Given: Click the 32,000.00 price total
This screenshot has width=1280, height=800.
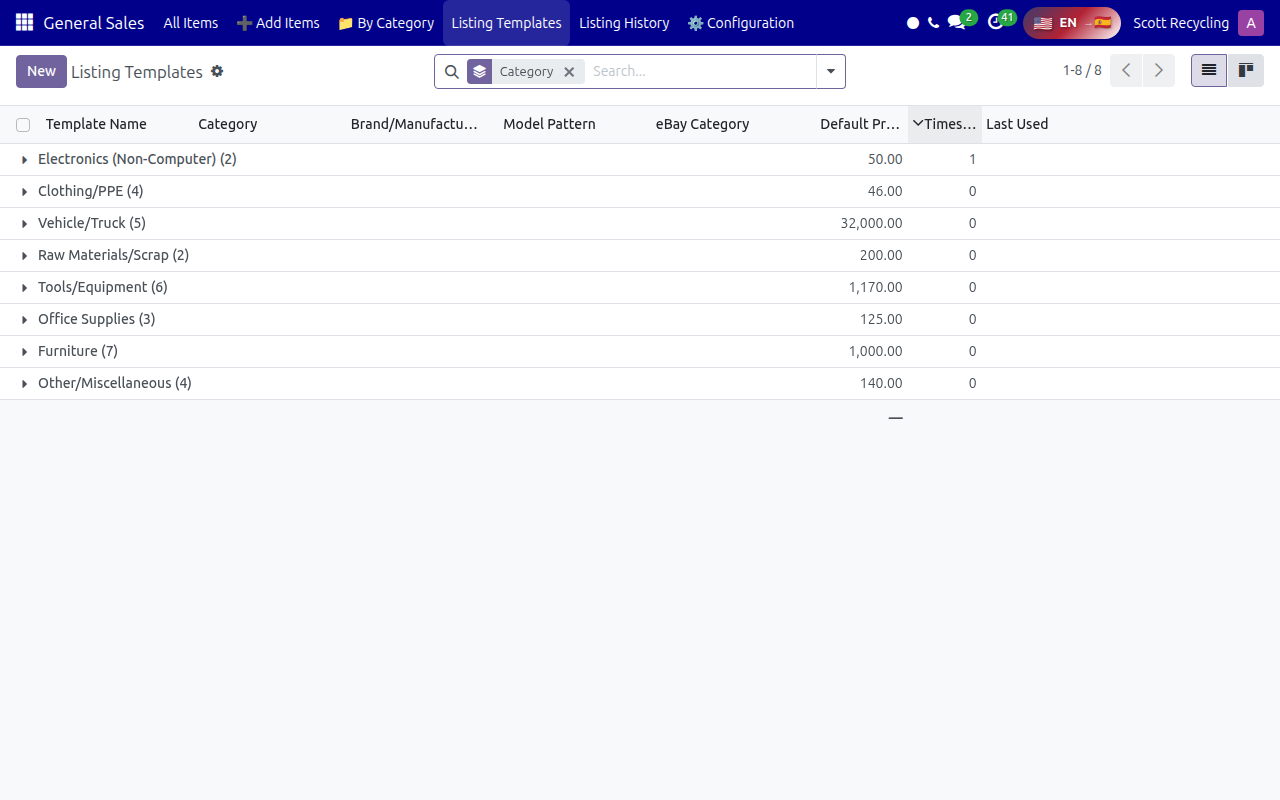Looking at the screenshot, I should tap(871, 223).
